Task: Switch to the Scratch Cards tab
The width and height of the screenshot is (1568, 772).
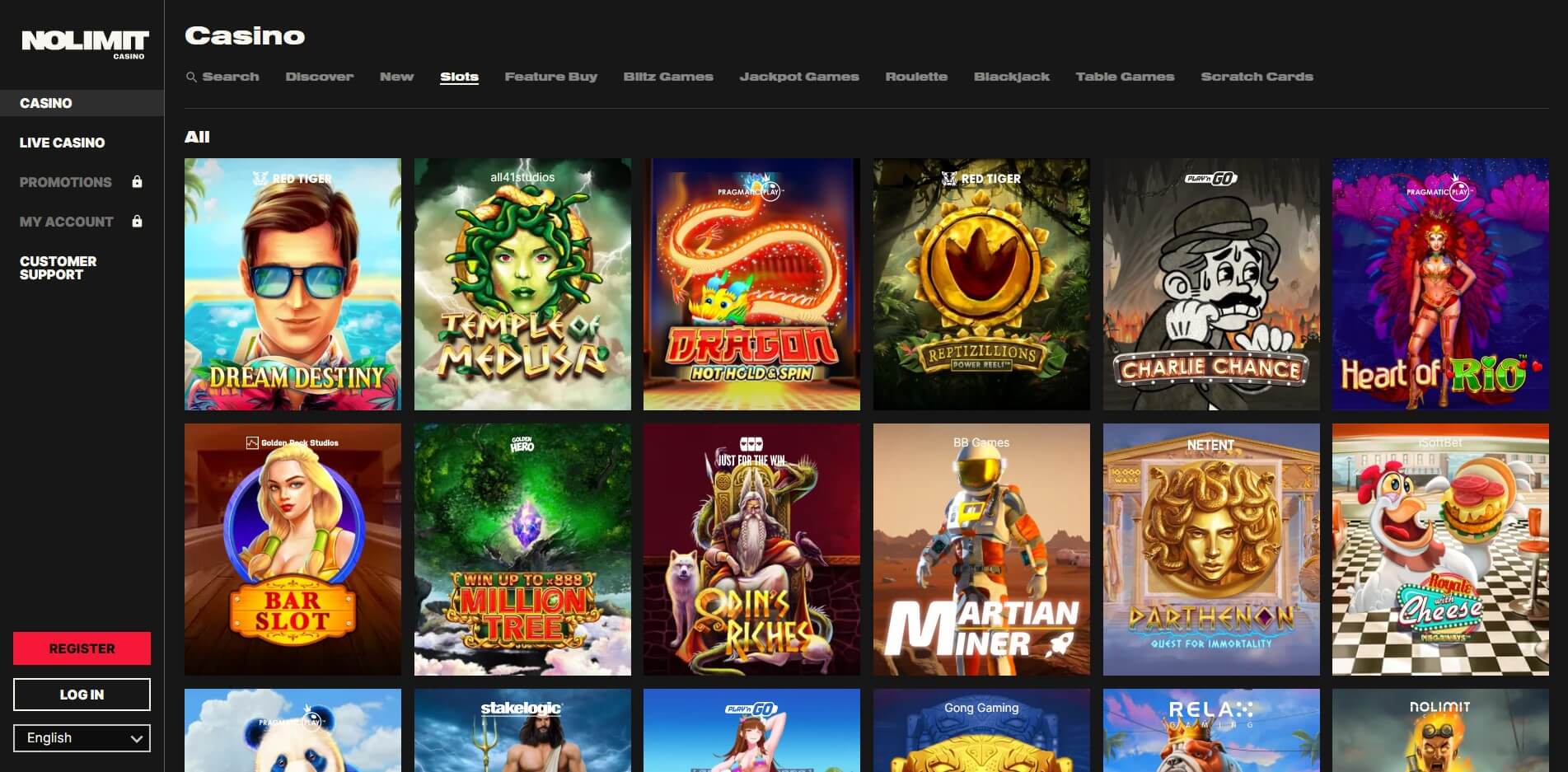Action: click(1257, 77)
